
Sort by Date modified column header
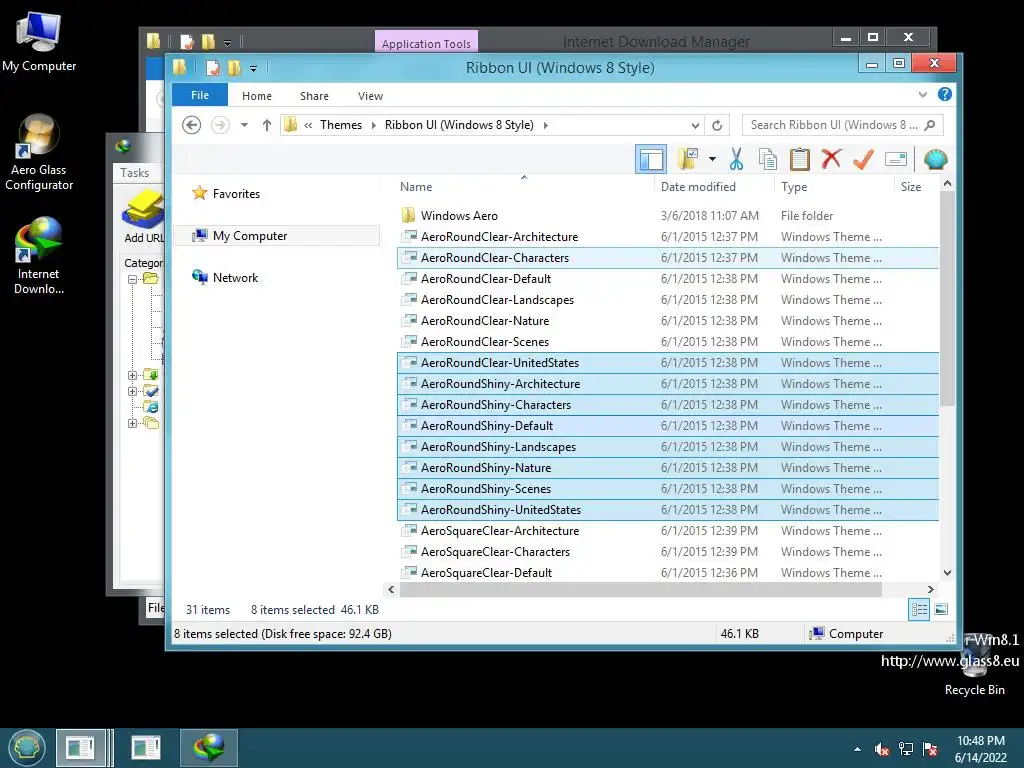pos(698,187)
